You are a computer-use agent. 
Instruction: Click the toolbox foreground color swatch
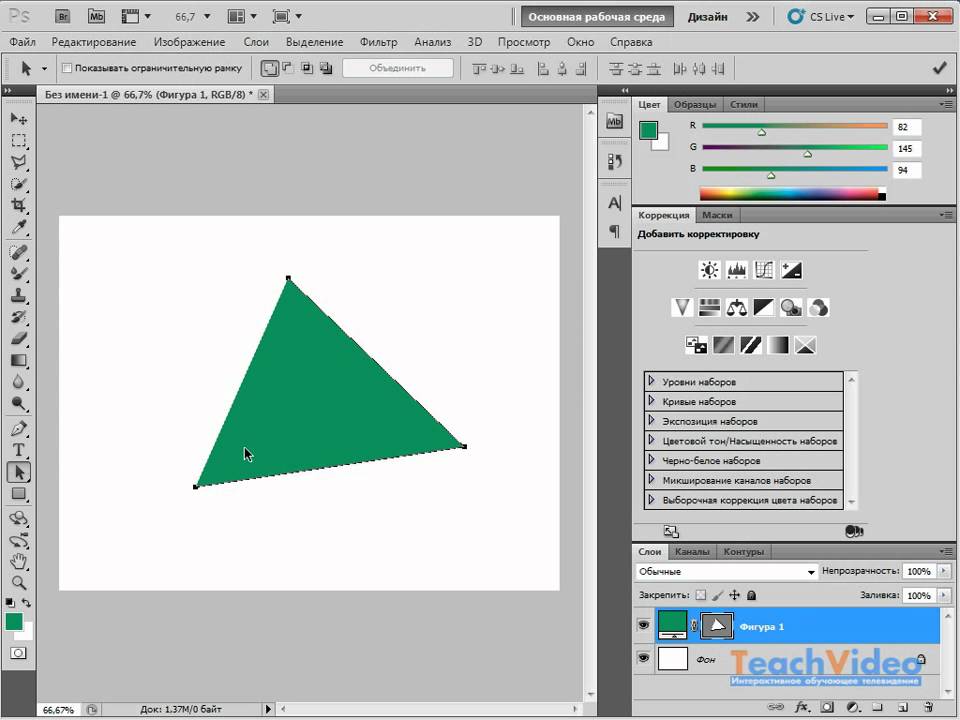[x=14, y=622]
